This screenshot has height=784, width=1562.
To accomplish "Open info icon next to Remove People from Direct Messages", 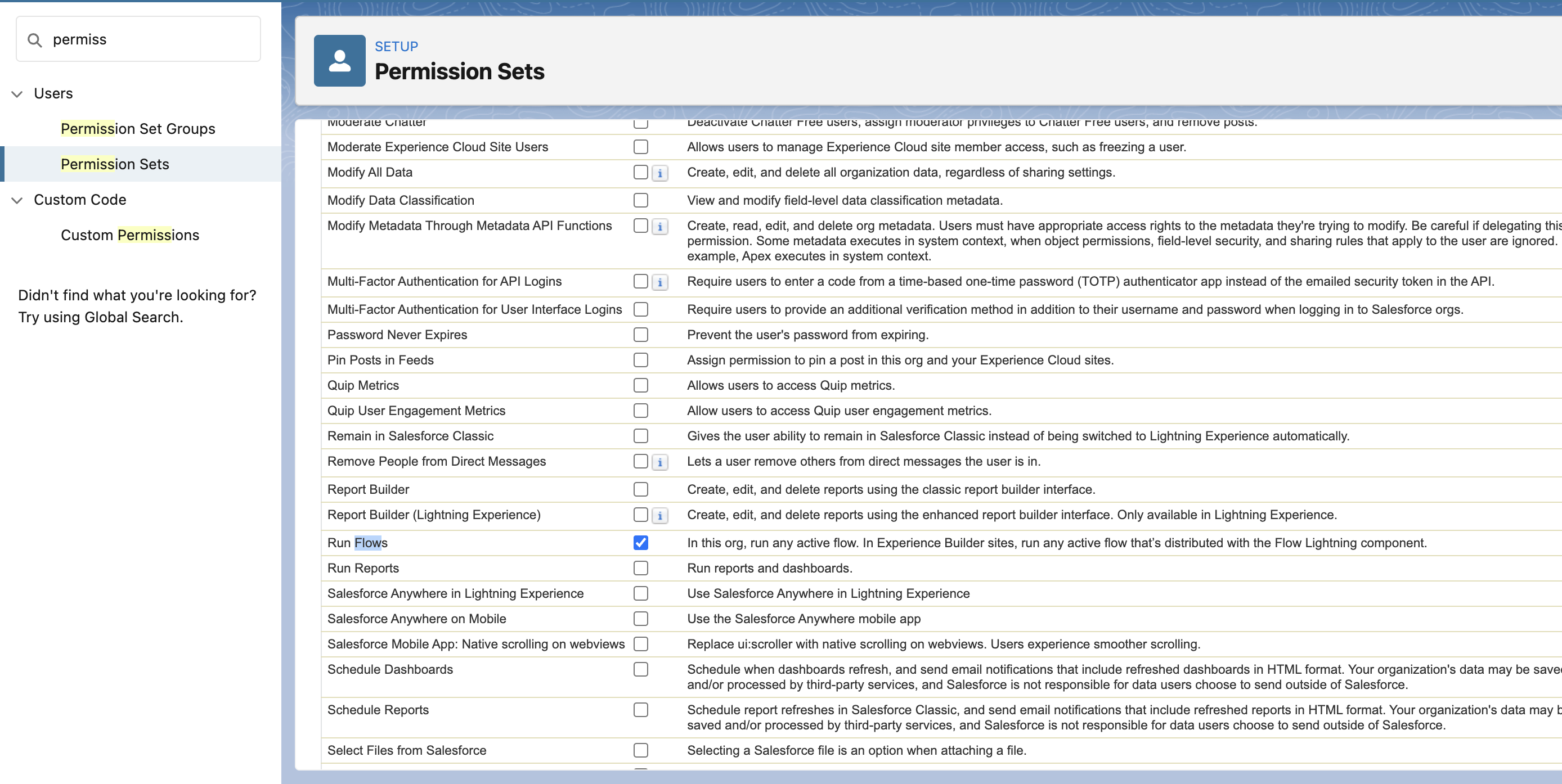I will tap(659, 462).
